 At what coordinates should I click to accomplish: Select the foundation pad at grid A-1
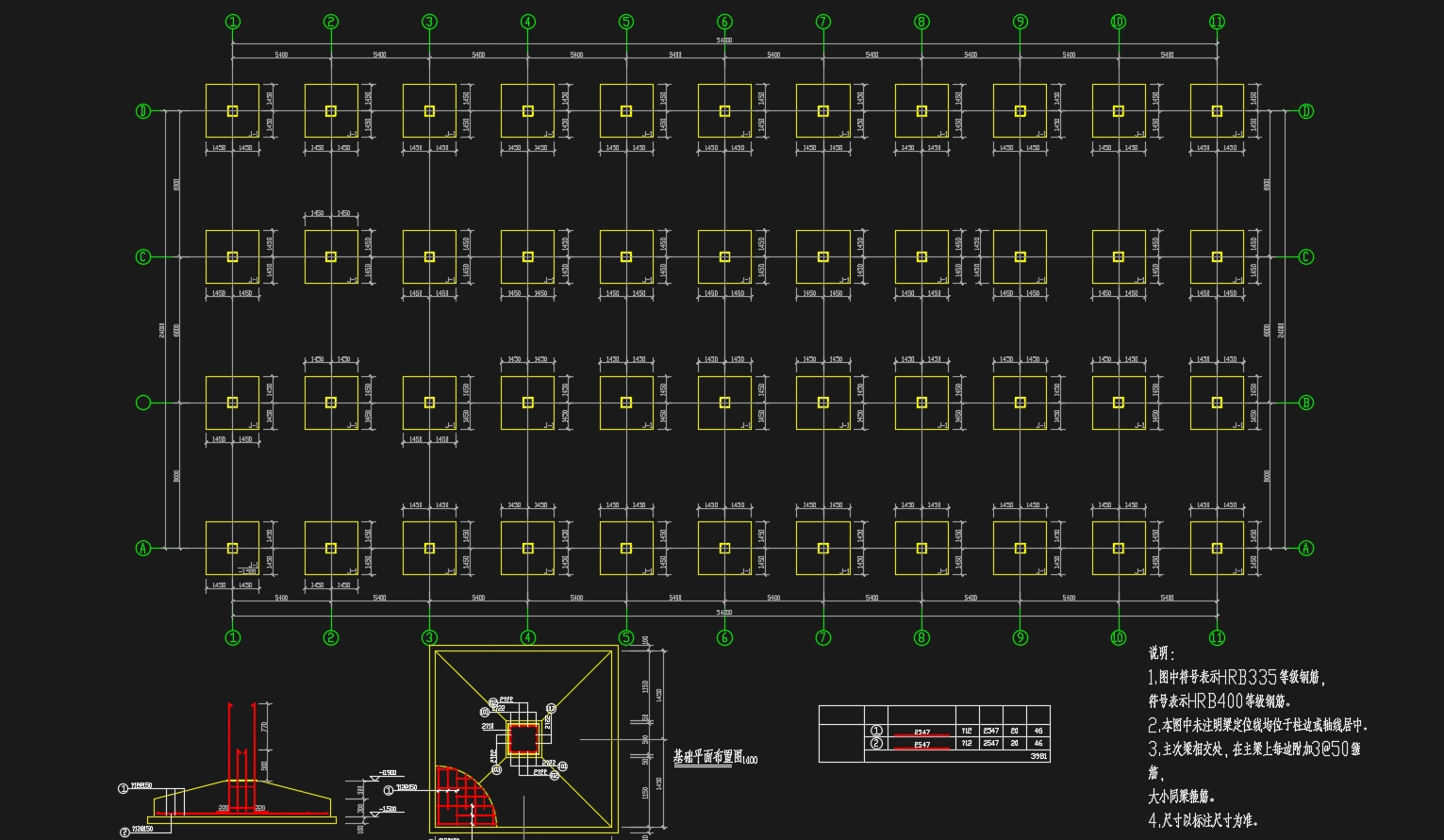(x=233, y=548)
